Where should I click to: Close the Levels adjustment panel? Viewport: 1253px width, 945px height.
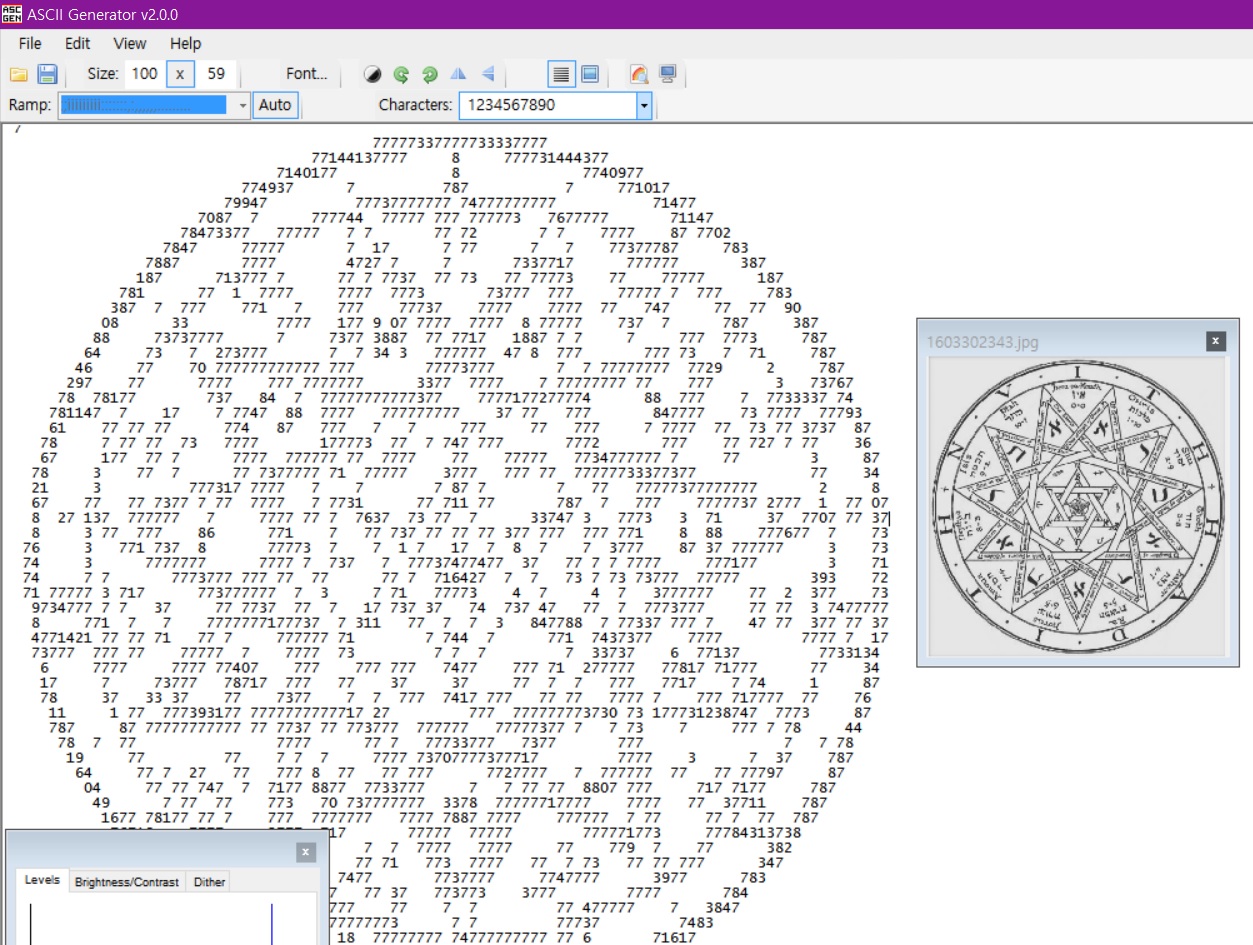306,852
